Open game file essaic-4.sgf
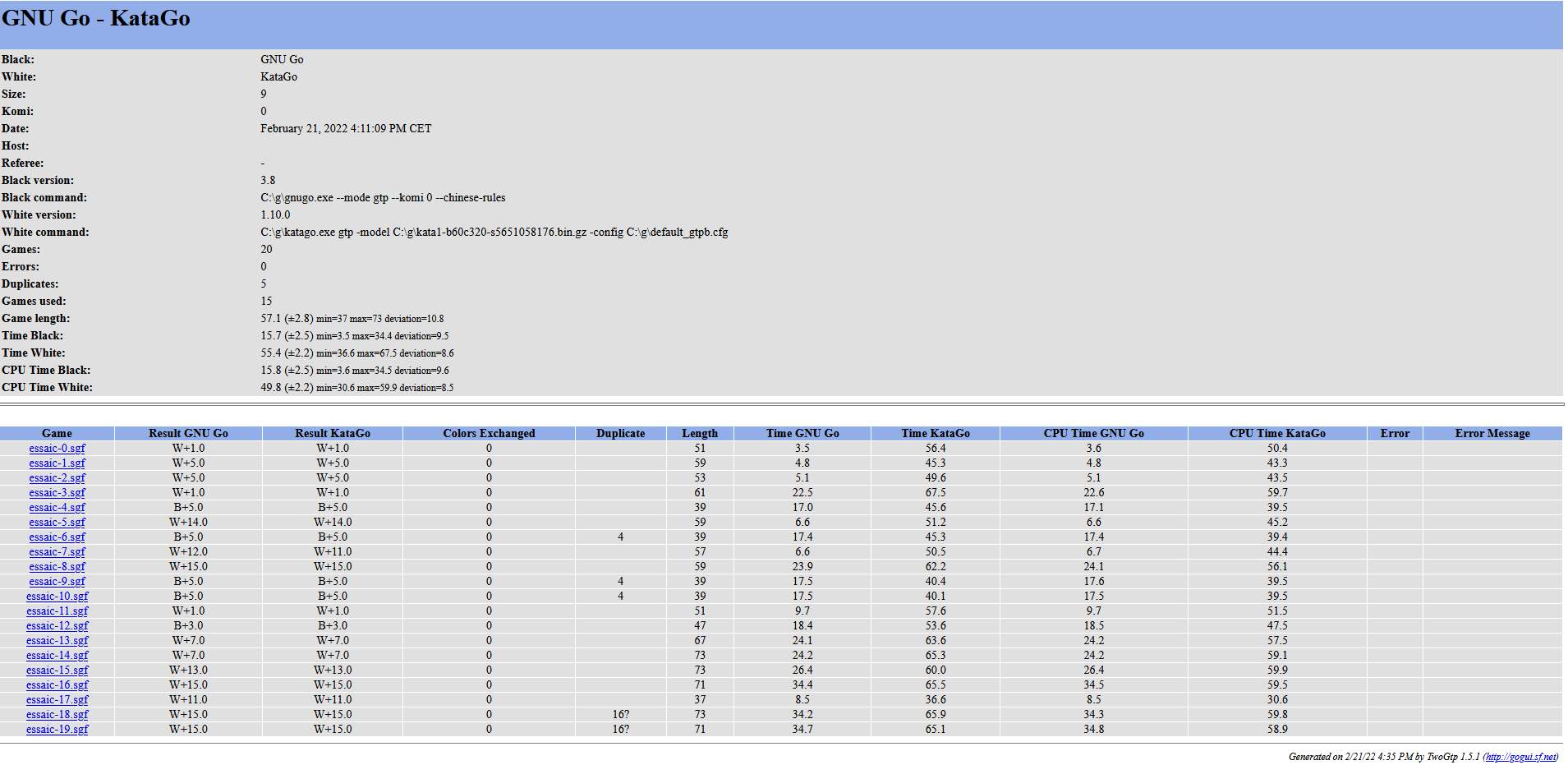Image resolution: width=1568 pixels, height=765 pixels. click(x=57, y=508)
